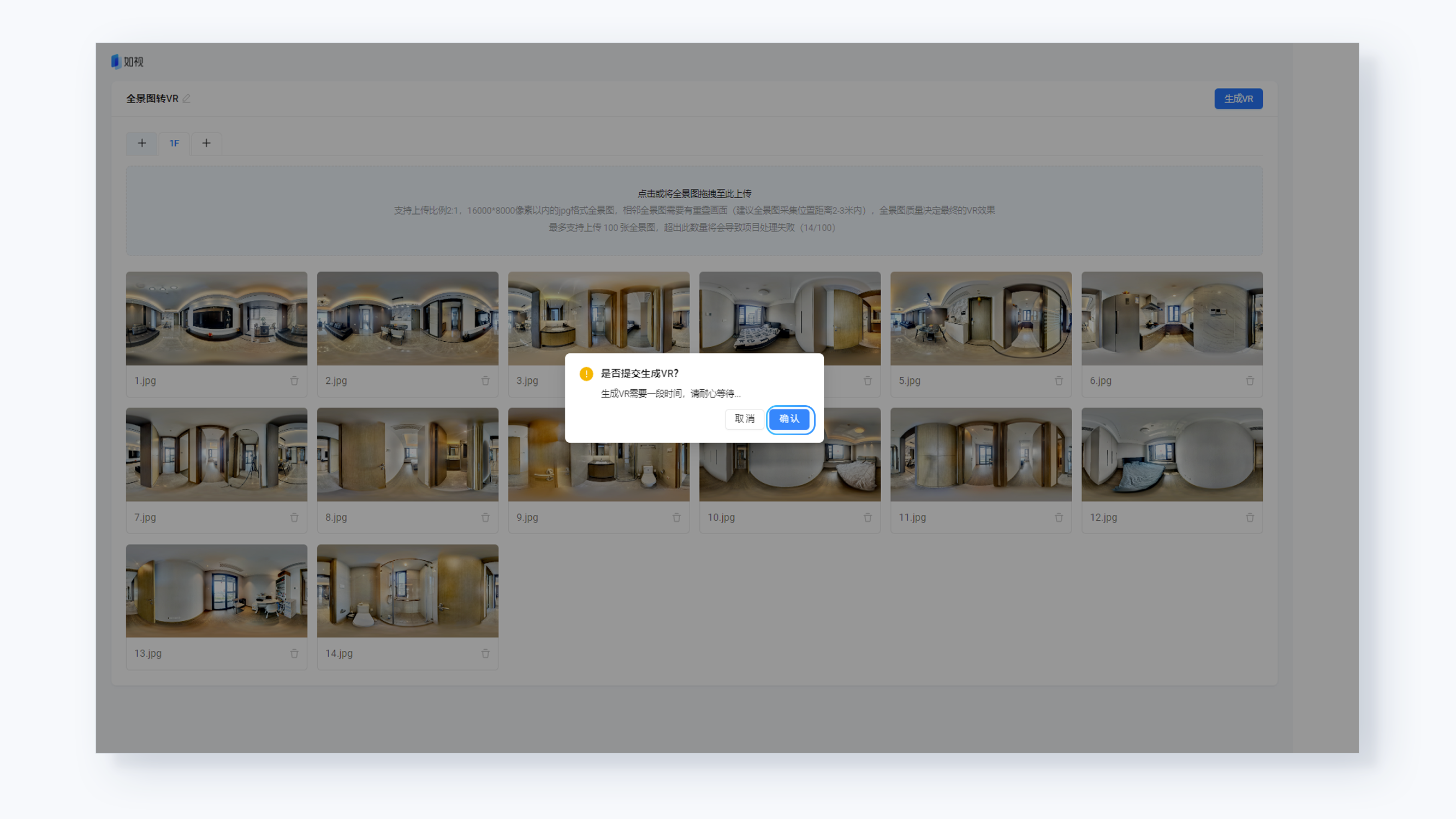The height and width of the screenshot is (819, 1456).
Task: Edit project name pencil icon beside 全景图转VR
Action: [x=186, y=99]
